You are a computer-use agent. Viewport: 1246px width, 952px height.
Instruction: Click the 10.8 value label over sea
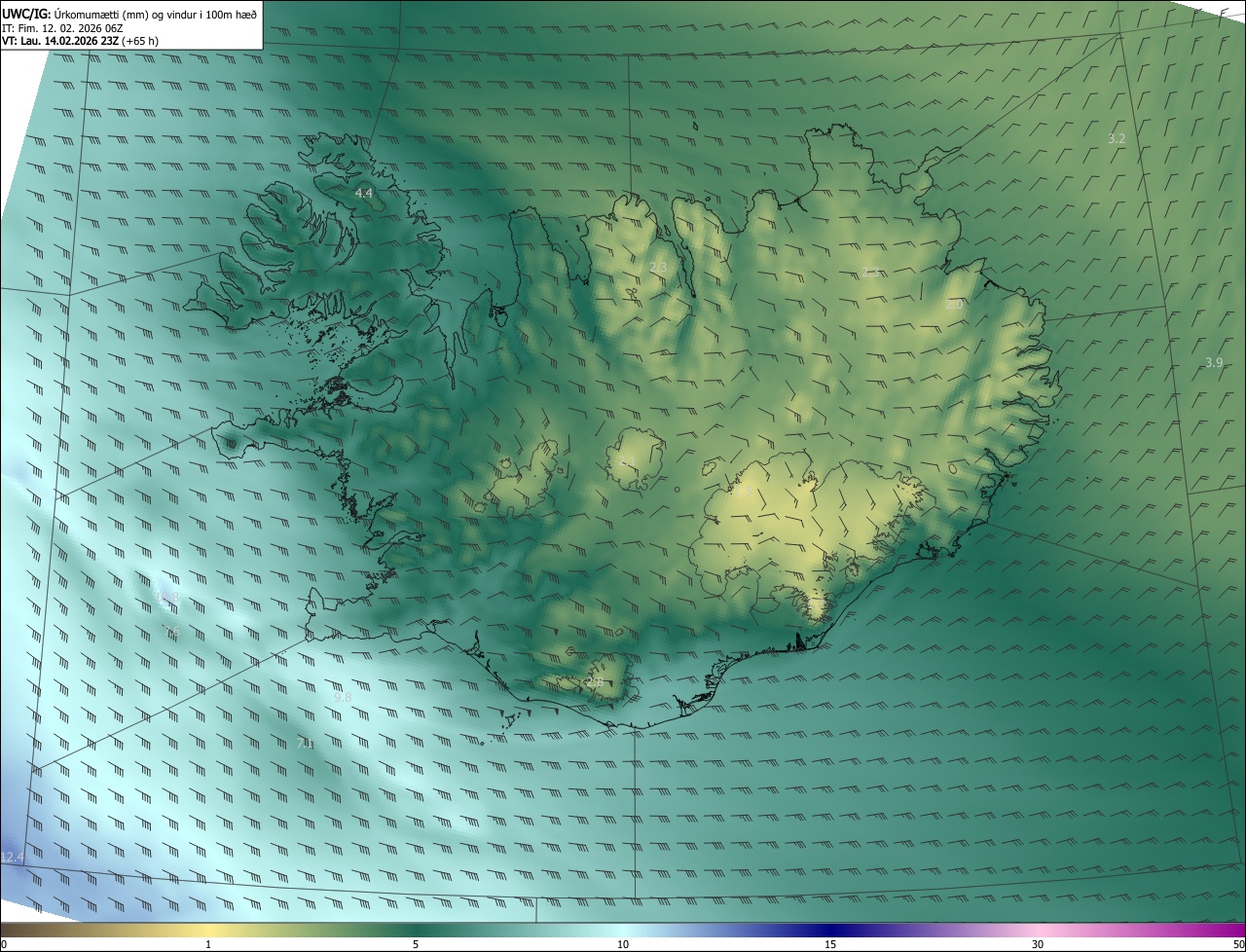[168, 597]
